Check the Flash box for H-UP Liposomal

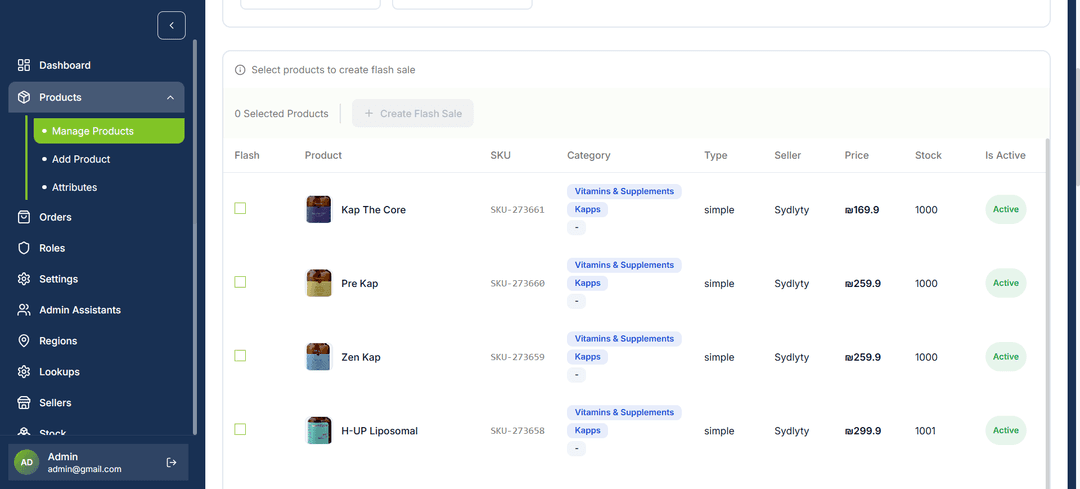pos(240,430)
